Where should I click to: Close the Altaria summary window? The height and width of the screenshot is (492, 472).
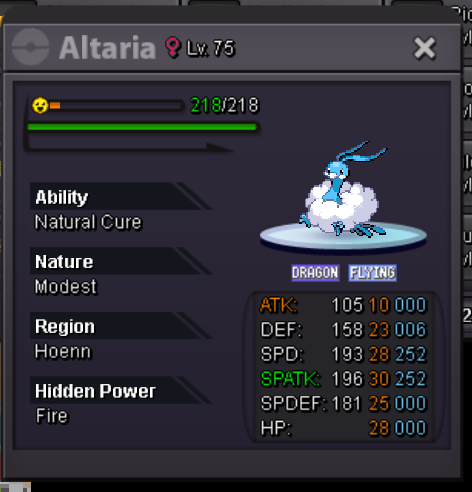pos(424,48)
